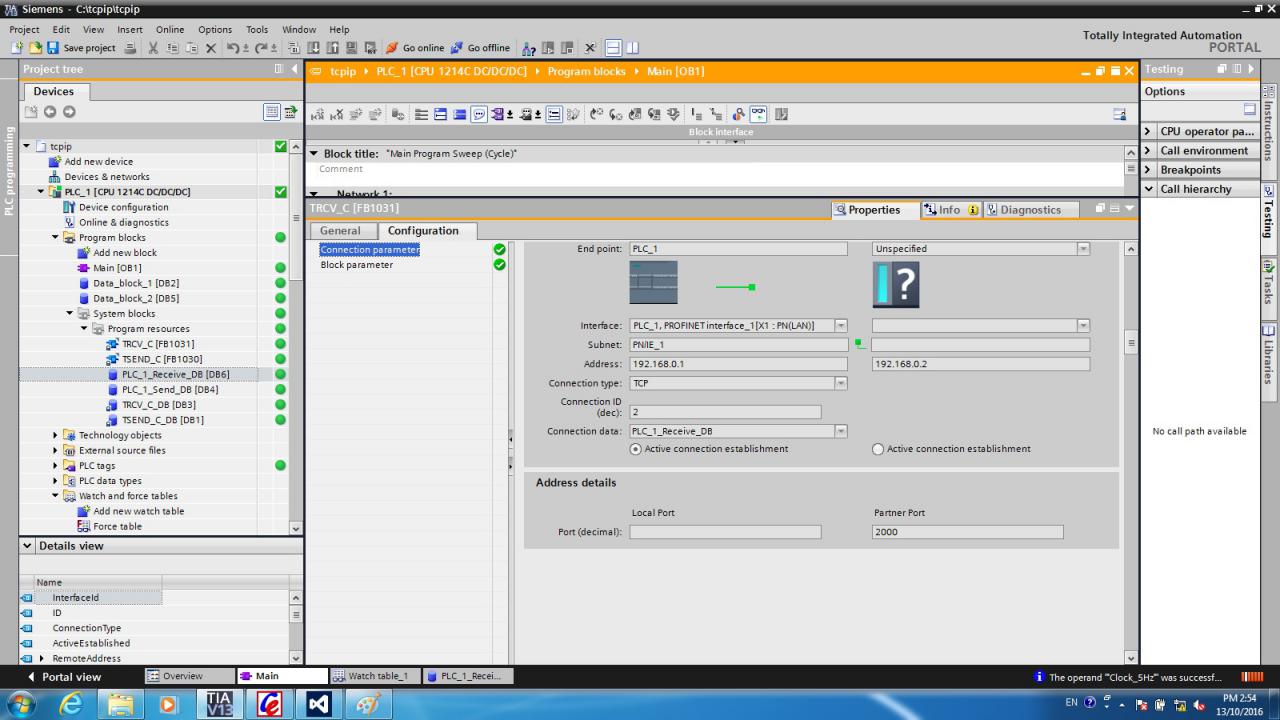Click the cut scissors icon
Screen dimensions: 1280x720
click(x=155, y=48)
